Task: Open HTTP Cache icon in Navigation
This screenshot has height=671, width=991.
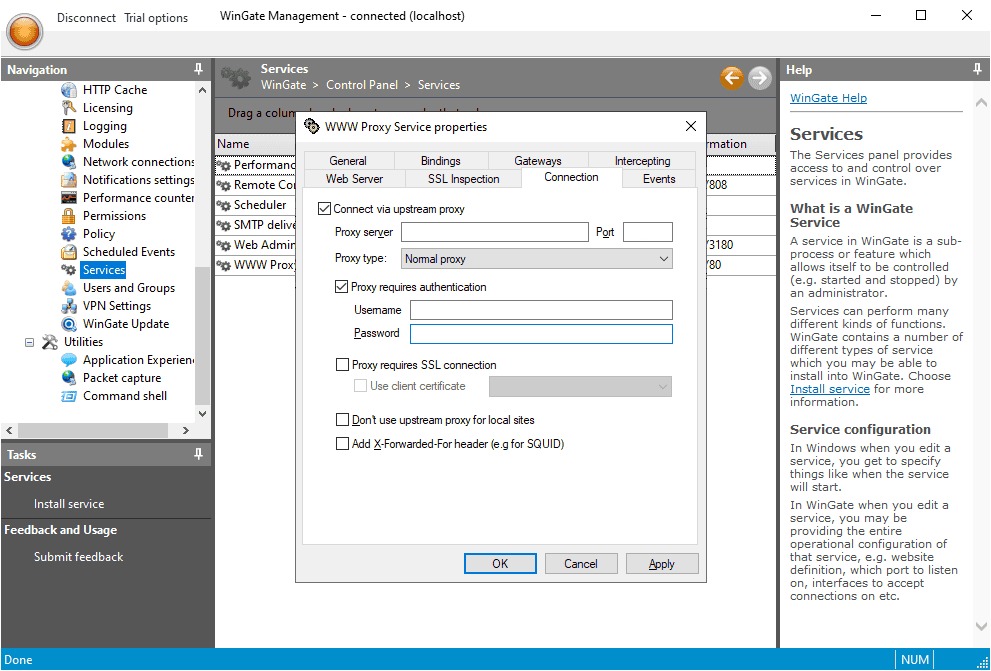Action: pyautogui.click(x=68, y=90)
